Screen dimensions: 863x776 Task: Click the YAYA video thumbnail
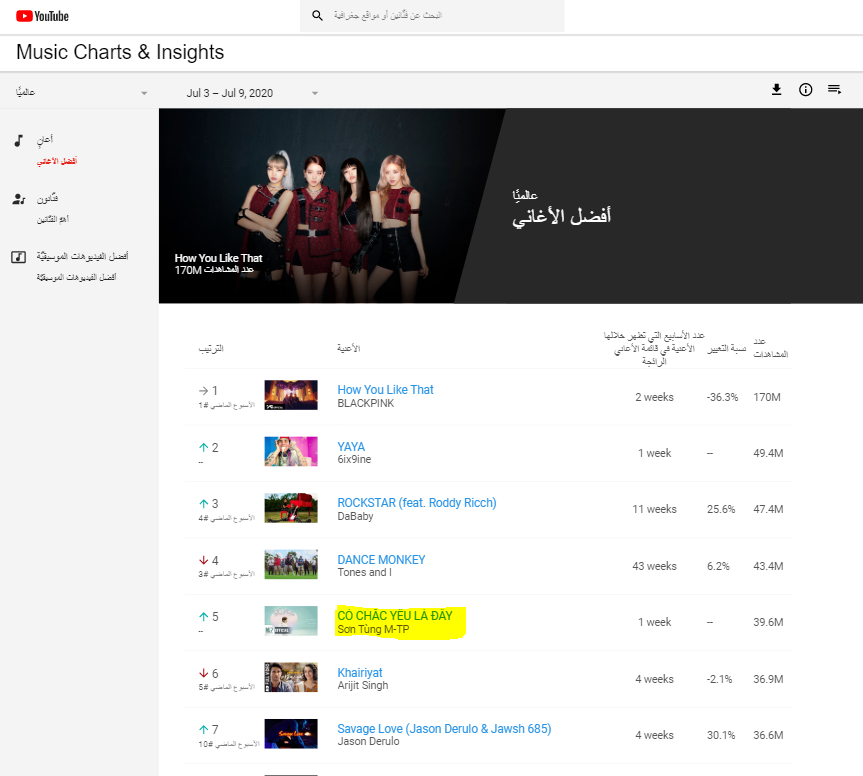tap(291, 451)
